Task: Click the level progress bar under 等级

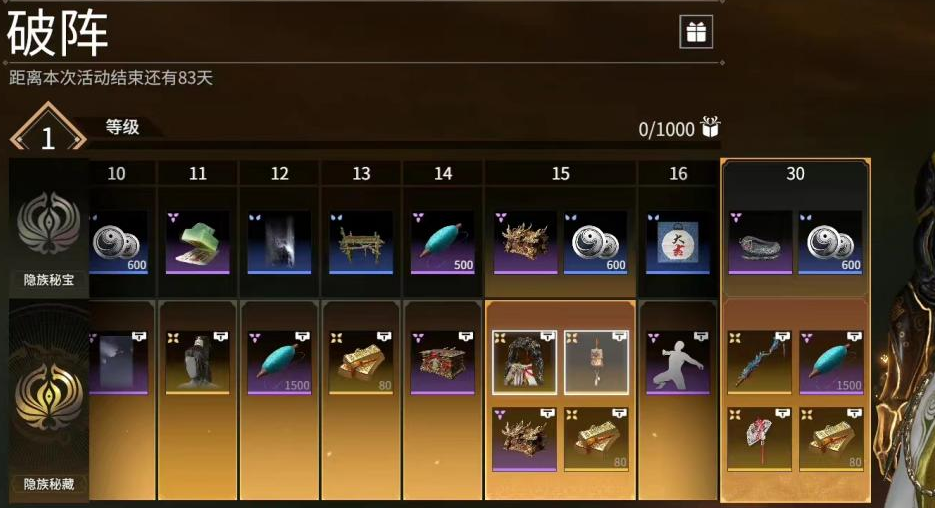Action: pos(403,145)
